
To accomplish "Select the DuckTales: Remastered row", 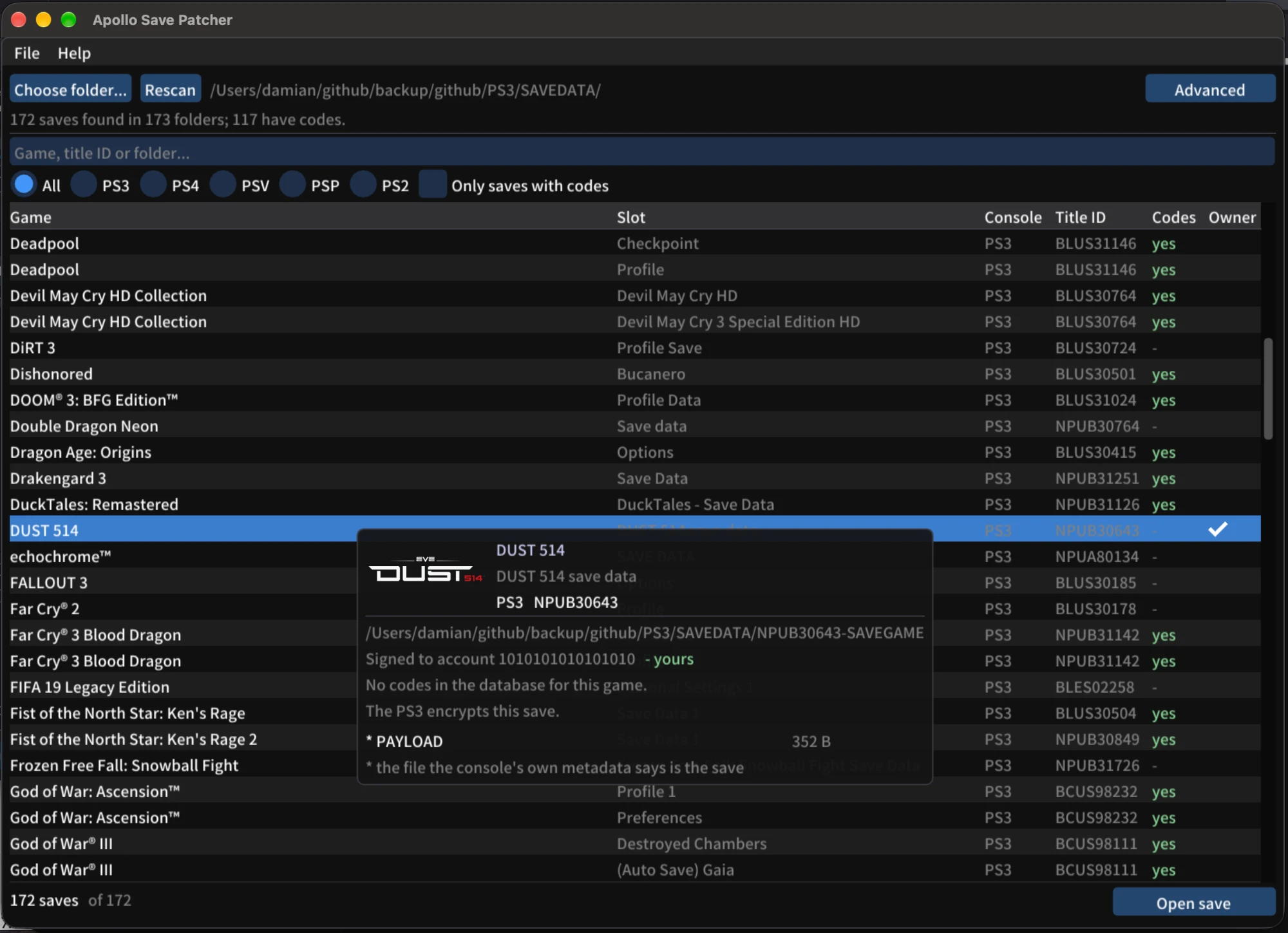I will tap(635, 504).
